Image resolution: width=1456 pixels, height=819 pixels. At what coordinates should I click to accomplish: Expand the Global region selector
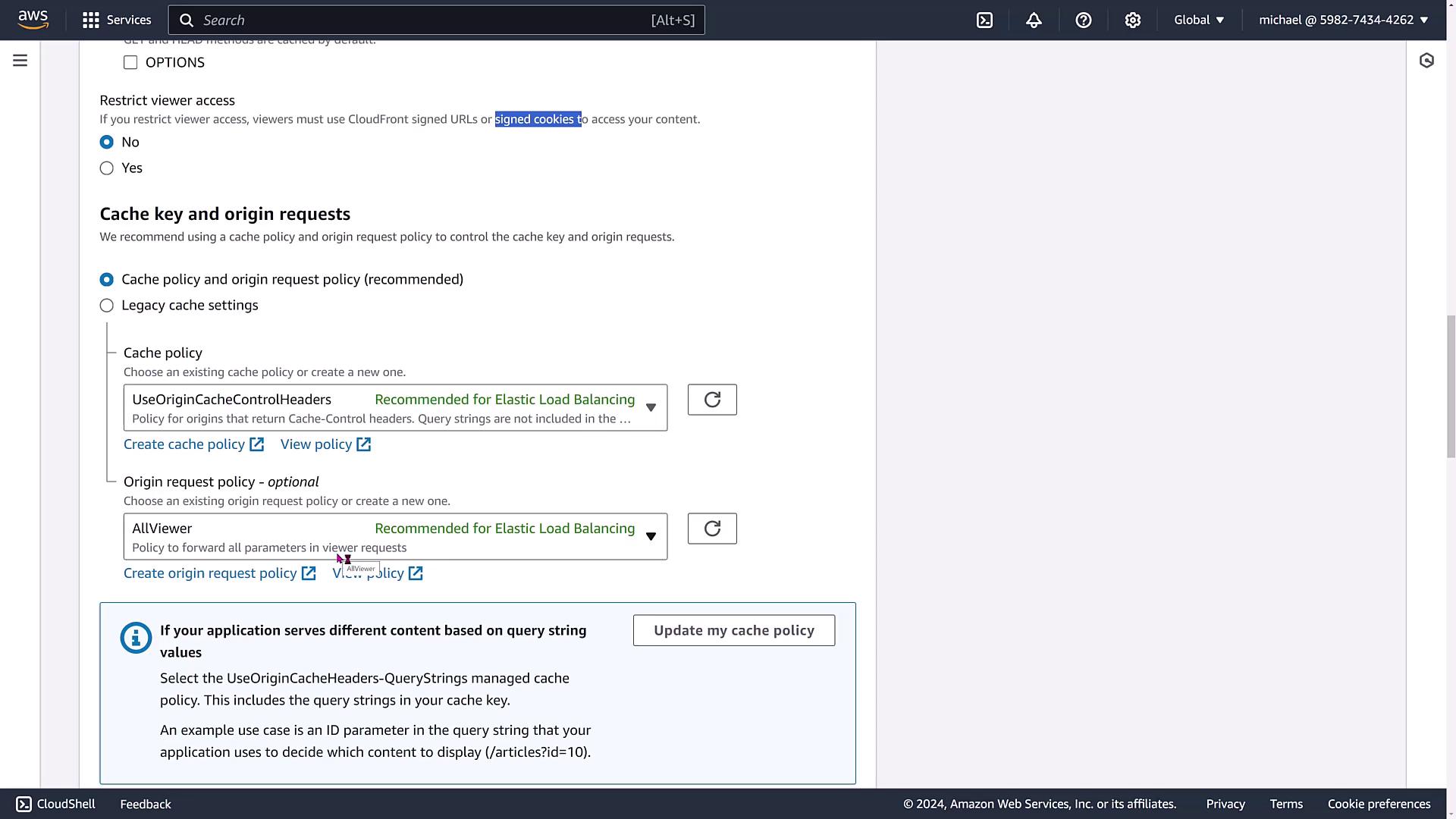(1199, 20)
